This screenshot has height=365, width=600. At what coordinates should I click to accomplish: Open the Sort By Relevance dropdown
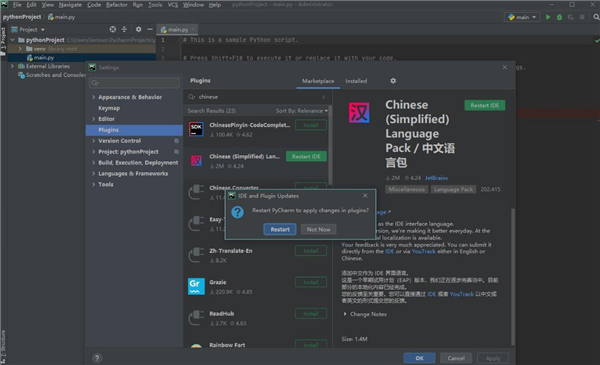(x=302, y=111)
